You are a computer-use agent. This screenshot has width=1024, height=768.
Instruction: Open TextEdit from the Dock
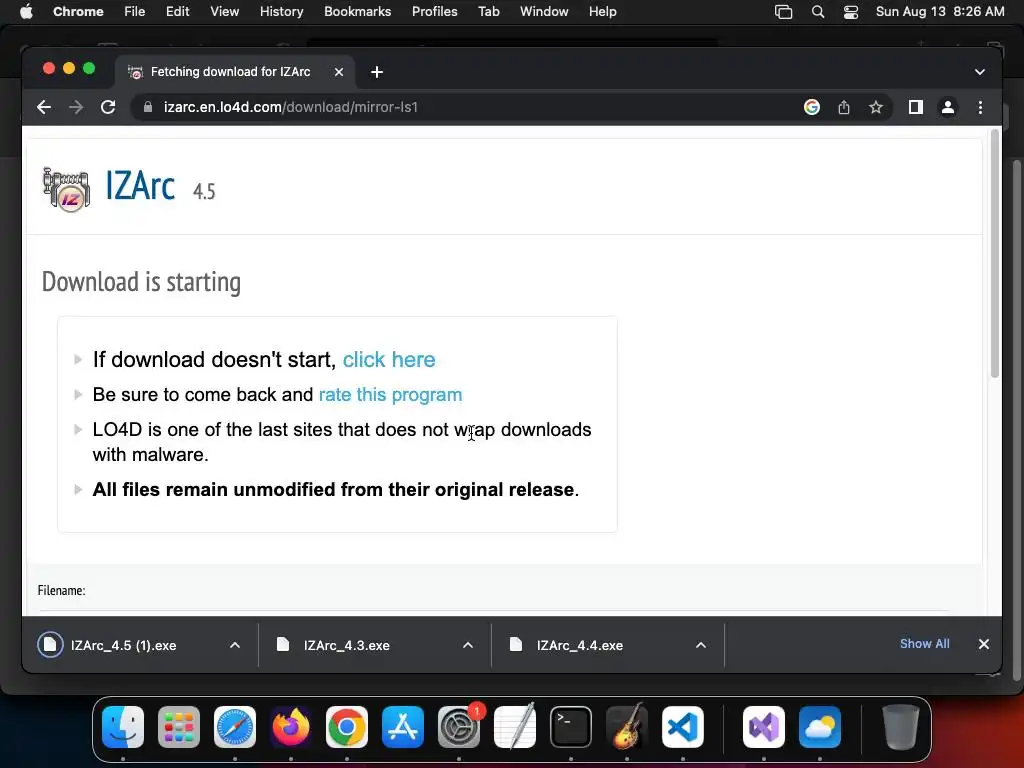click(x=515, y=727)
